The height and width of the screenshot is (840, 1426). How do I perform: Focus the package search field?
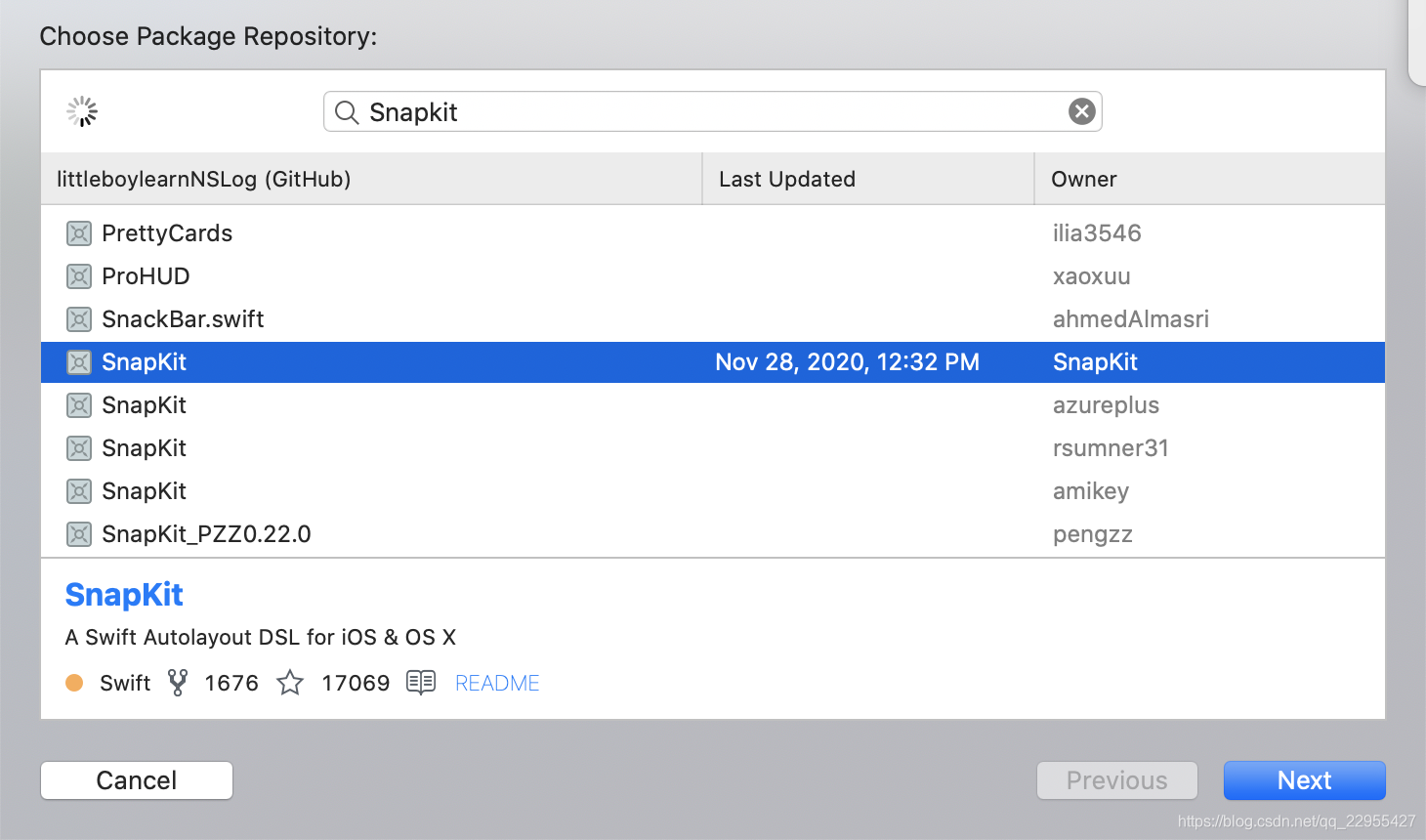point(713,111)
